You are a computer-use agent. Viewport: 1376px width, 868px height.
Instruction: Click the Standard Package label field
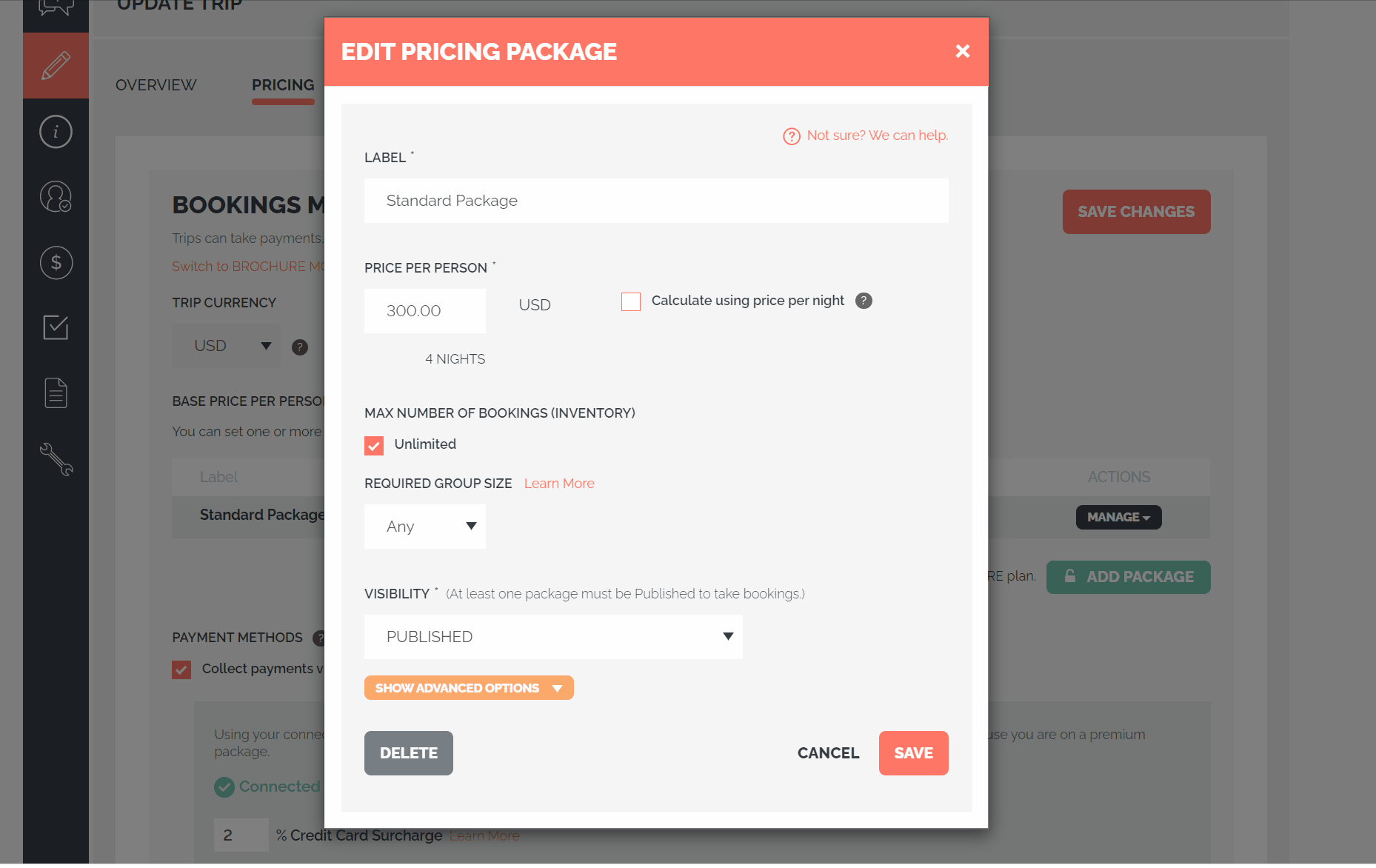click(x=656, y=201)
